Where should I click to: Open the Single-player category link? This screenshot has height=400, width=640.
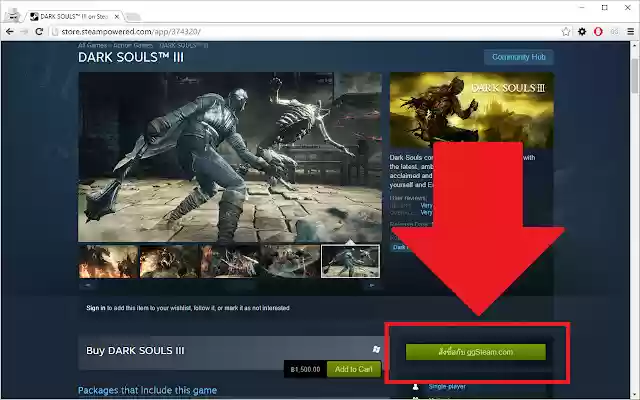[x=447, y=387]
